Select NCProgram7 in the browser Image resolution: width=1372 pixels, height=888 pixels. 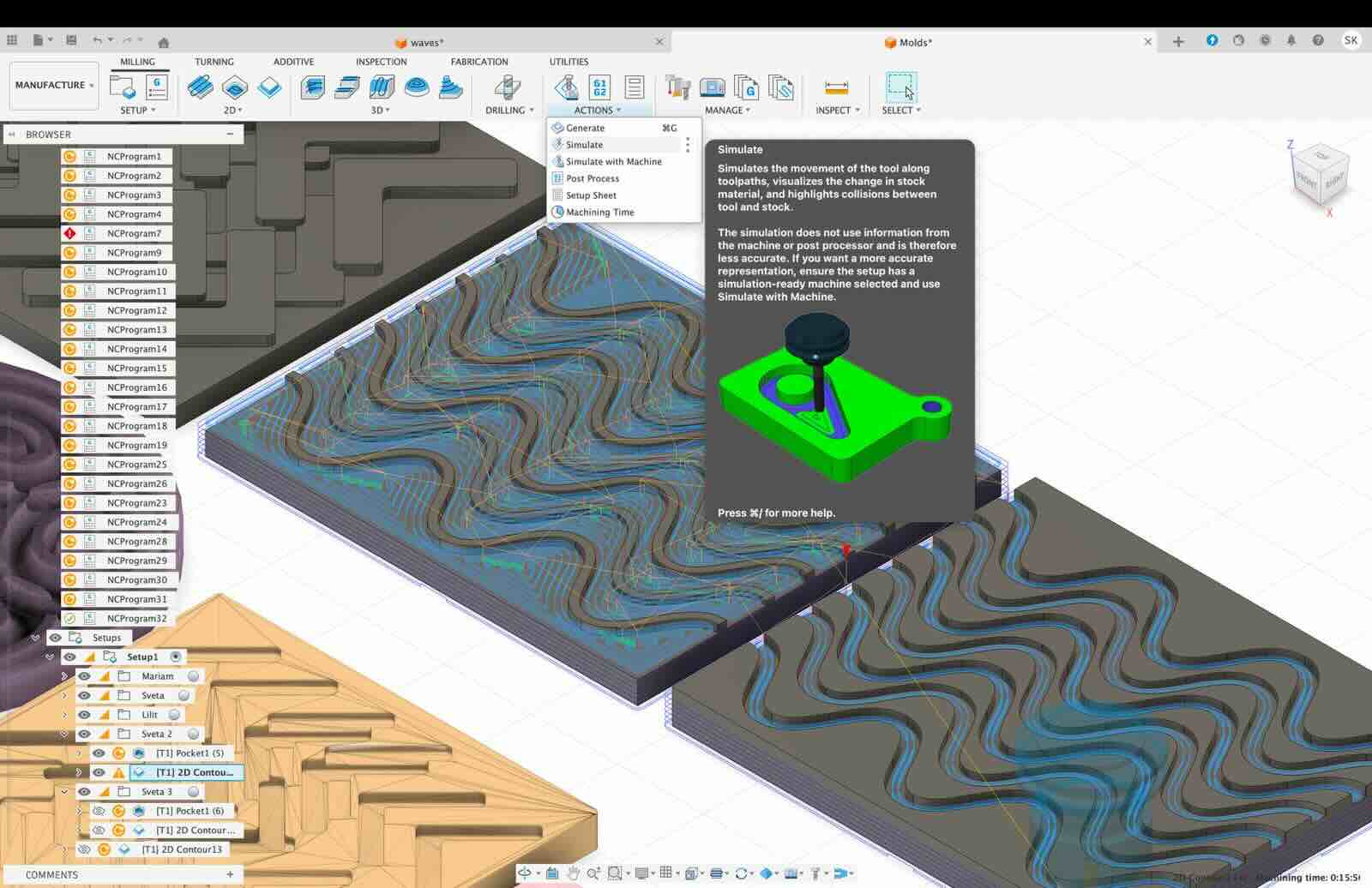point(134,233)
